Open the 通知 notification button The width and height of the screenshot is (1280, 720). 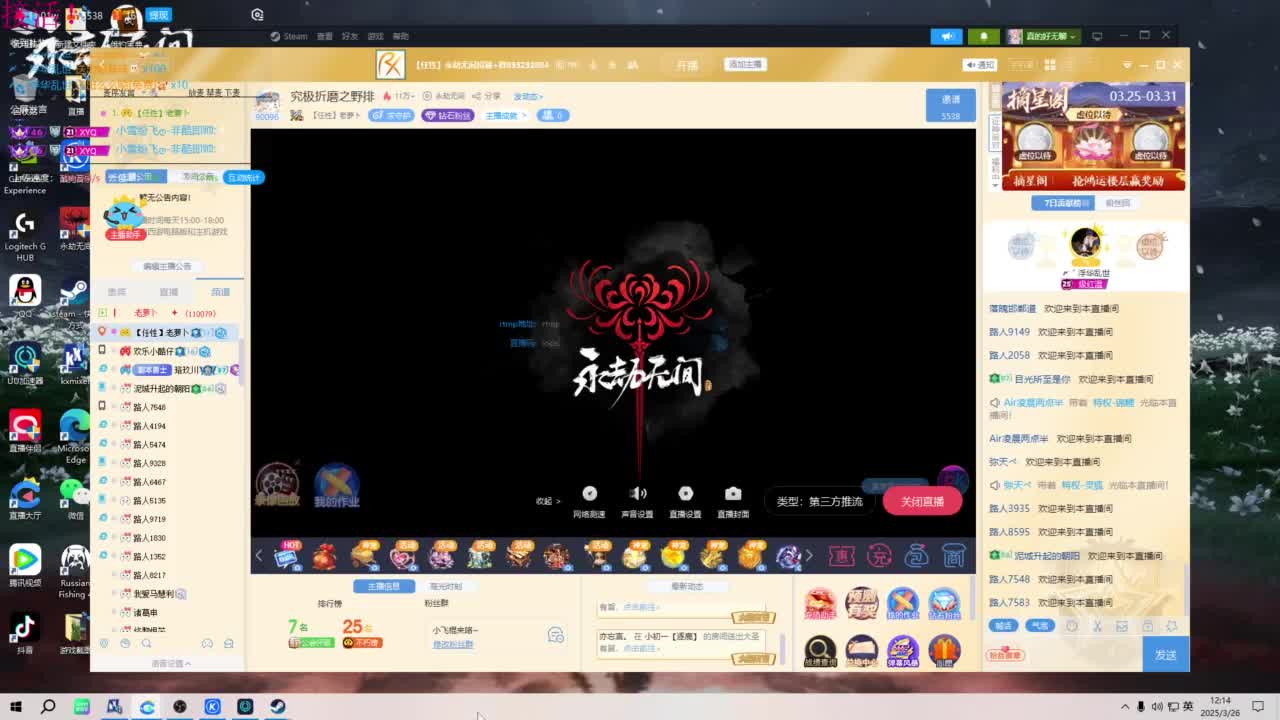tap(980, 65)
